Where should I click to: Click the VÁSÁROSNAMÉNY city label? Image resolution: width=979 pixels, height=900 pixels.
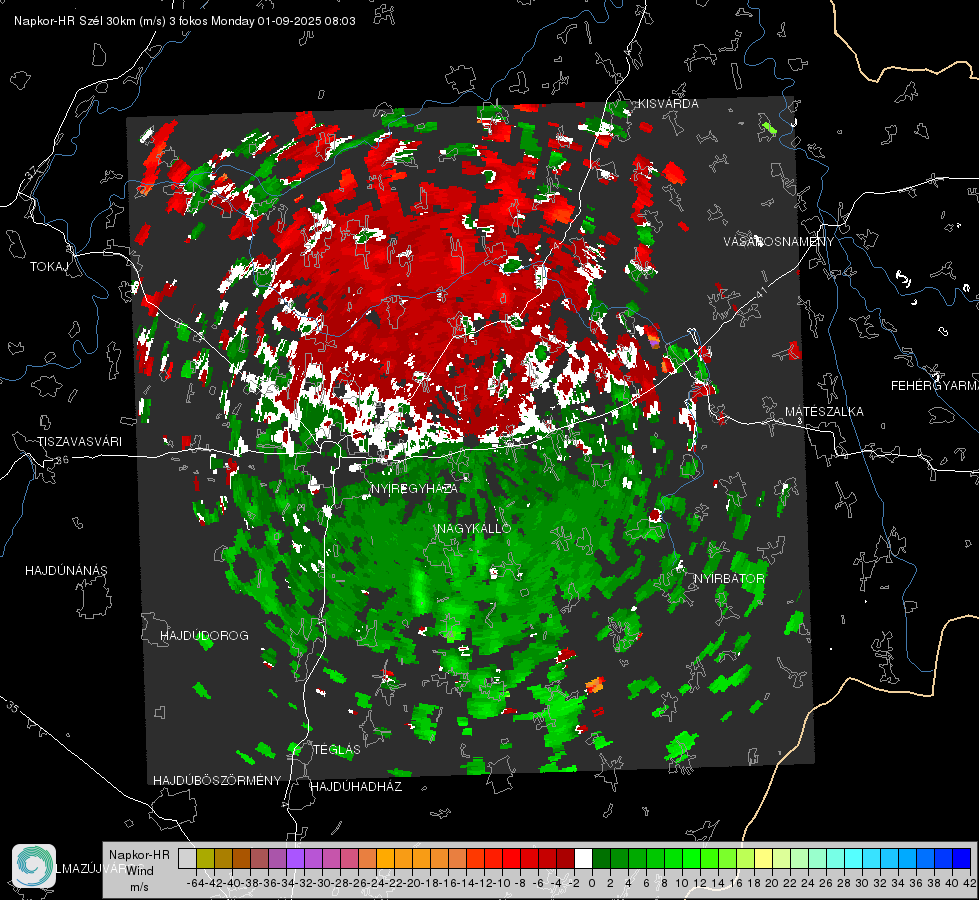(x=779, y=242)
